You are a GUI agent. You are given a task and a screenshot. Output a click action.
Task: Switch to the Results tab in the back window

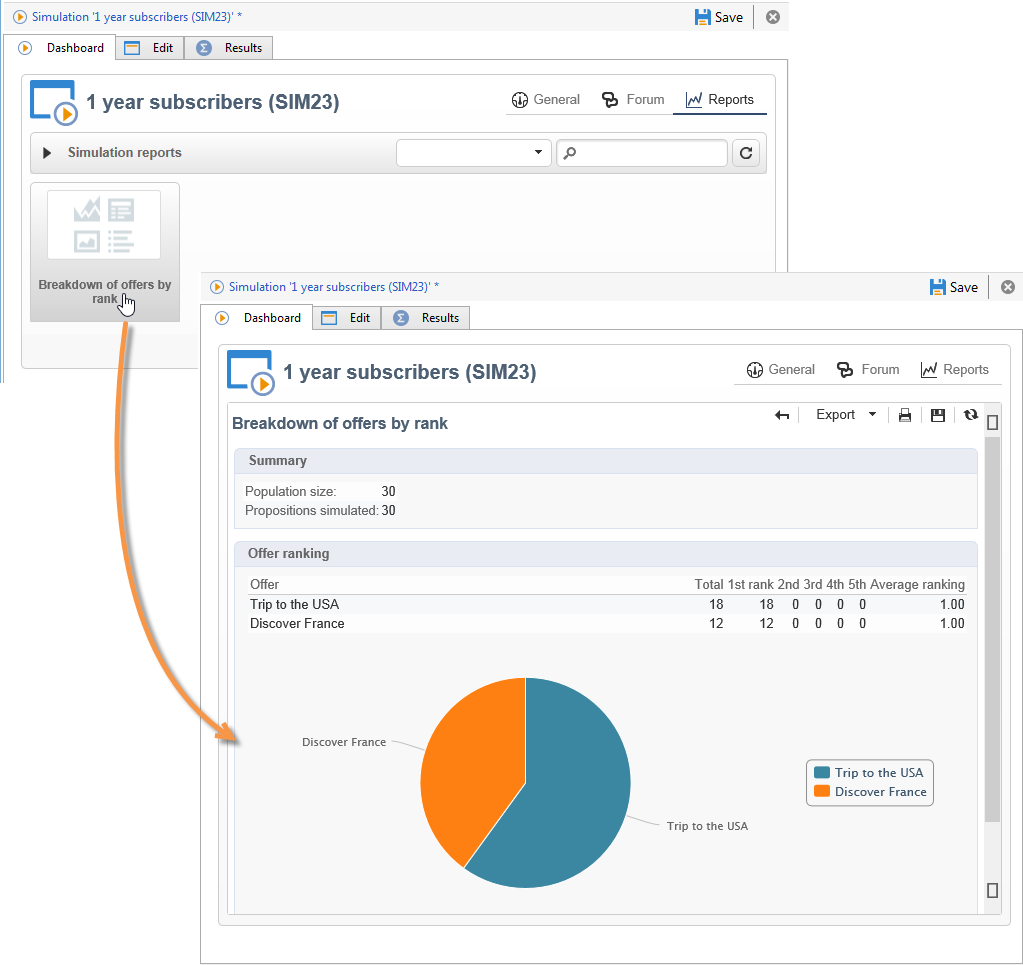tap(229, 48)
